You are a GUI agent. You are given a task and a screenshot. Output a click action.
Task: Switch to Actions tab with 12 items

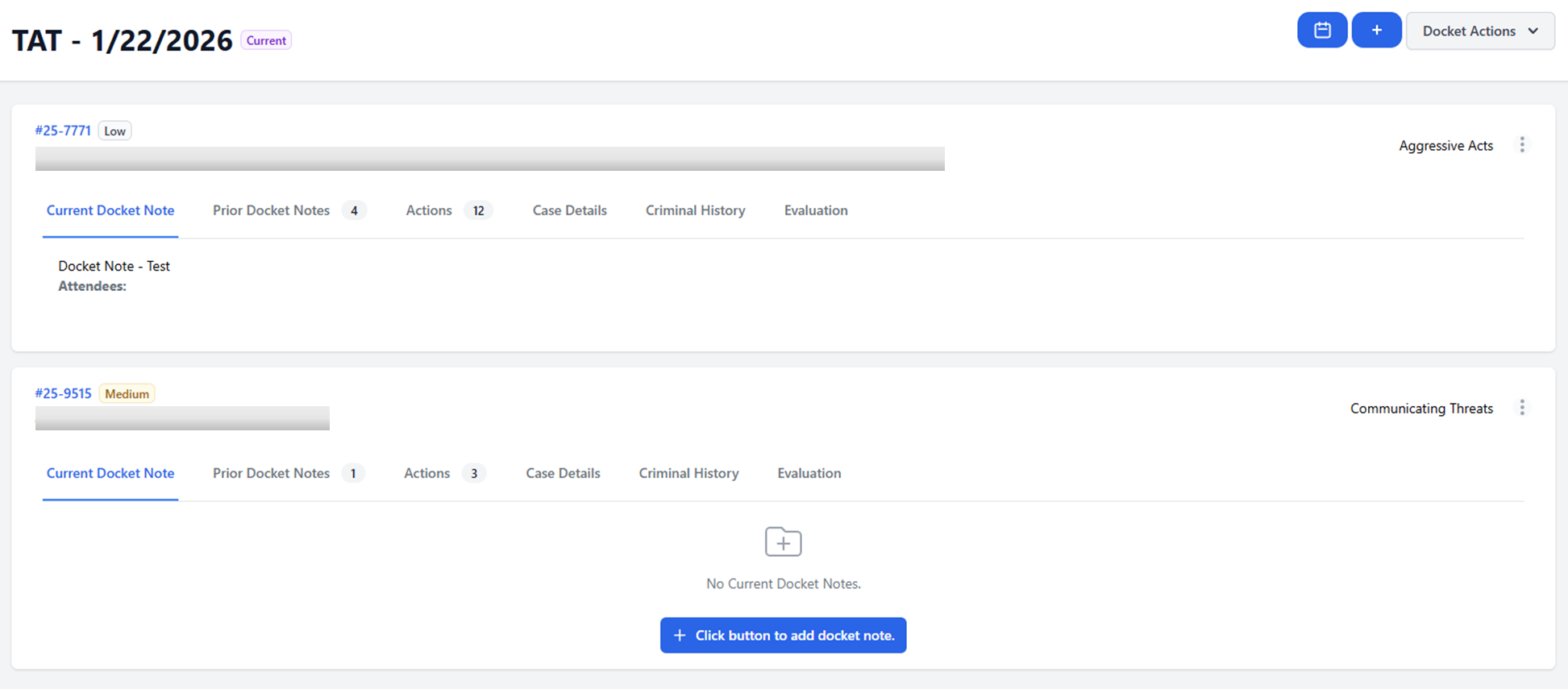(x=429, y=210)
